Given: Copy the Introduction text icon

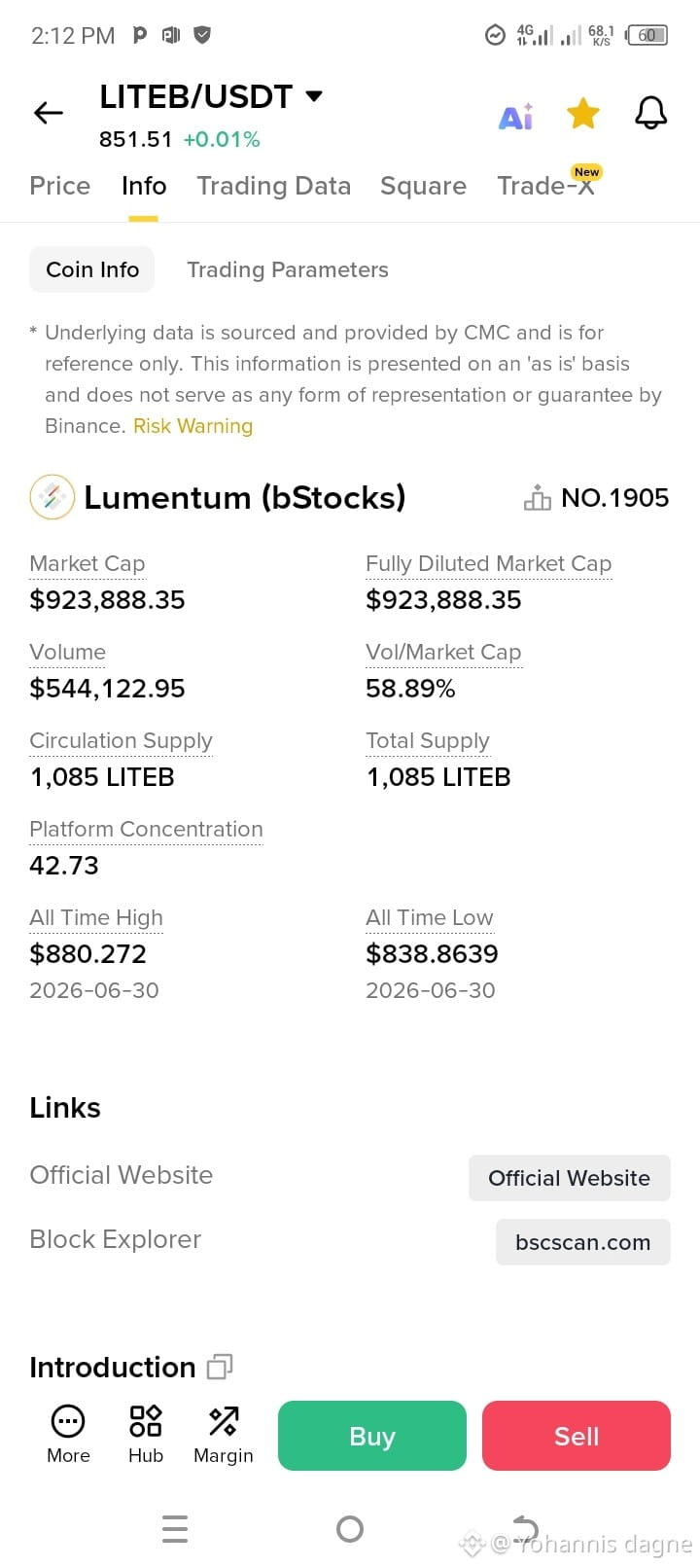Looking at the screenshot, I should pyautogui.click(x=220, y=1367).
